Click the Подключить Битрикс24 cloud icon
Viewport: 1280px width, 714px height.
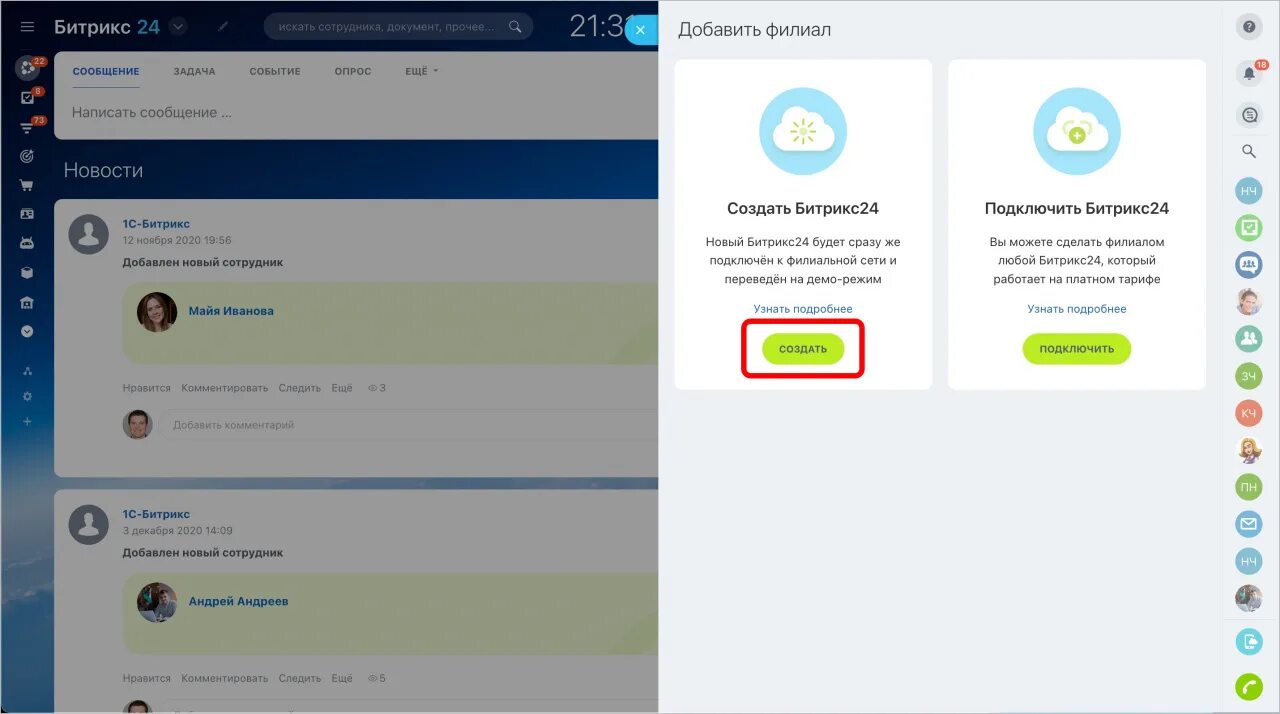pyautogui.click(x=1077, y=132)
